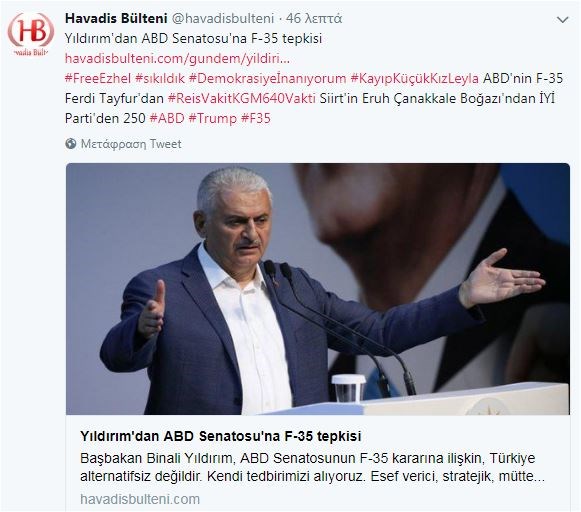Open the #FreeEzhel hashtag

click(x=98, y=79)
